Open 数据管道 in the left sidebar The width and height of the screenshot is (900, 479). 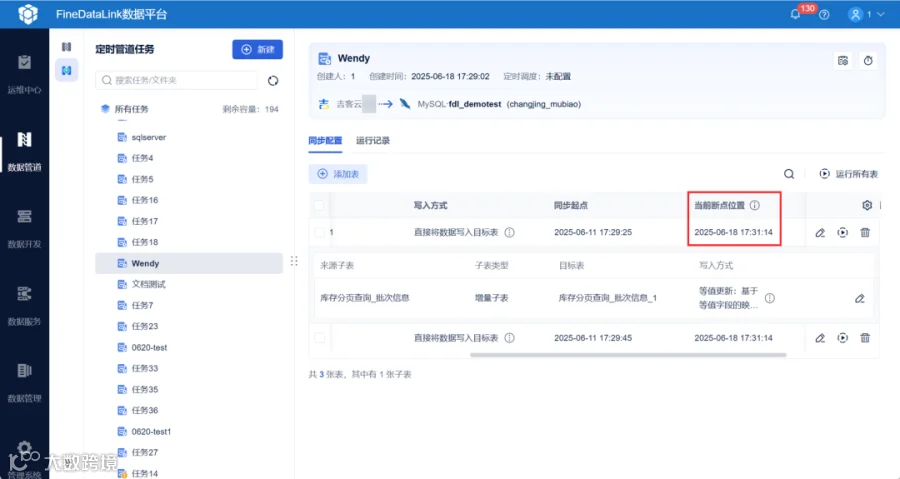24,151
